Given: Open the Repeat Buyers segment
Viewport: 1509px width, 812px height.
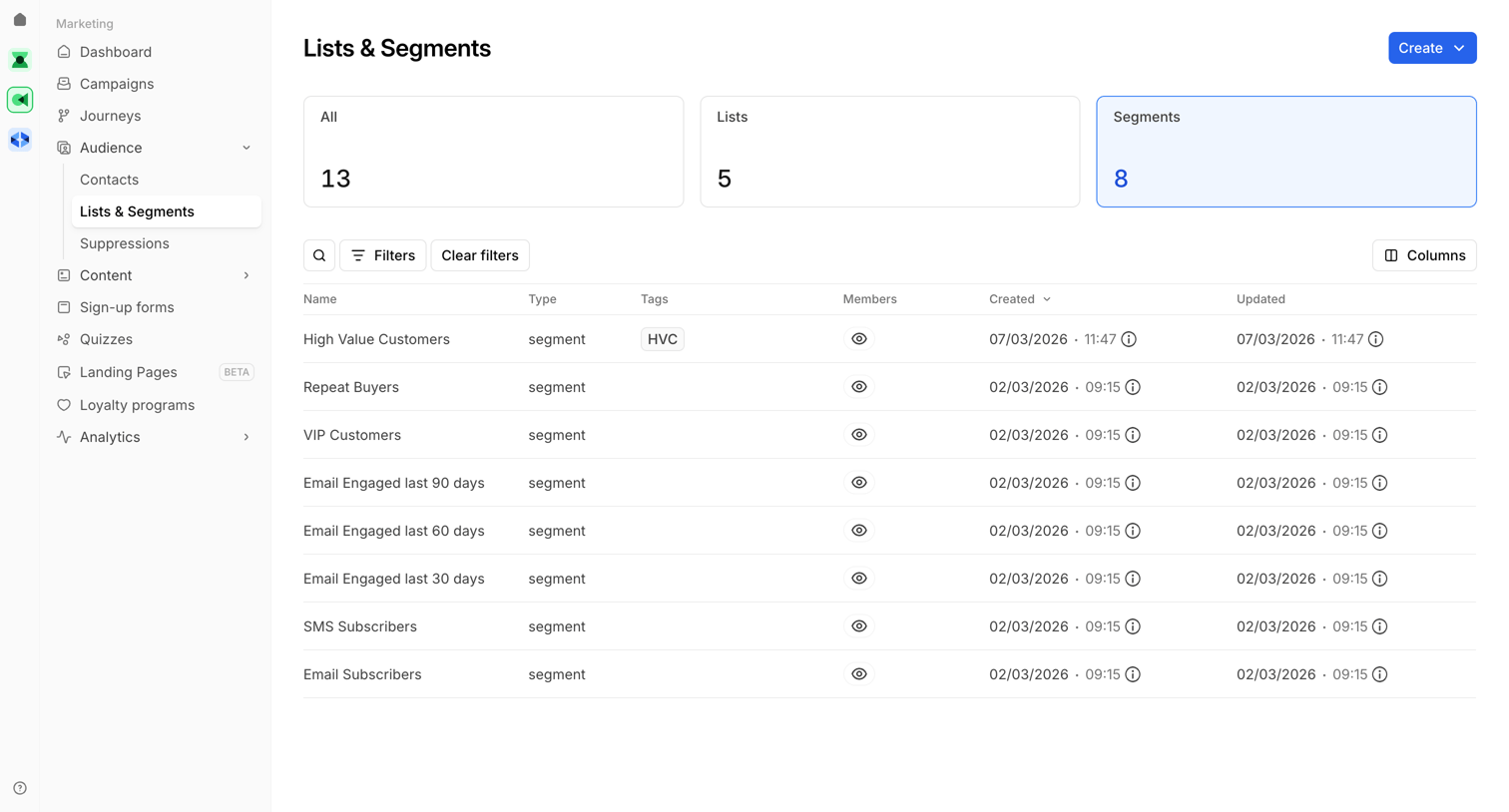Looking at the screenshot, I should click(x=351, y=387).
